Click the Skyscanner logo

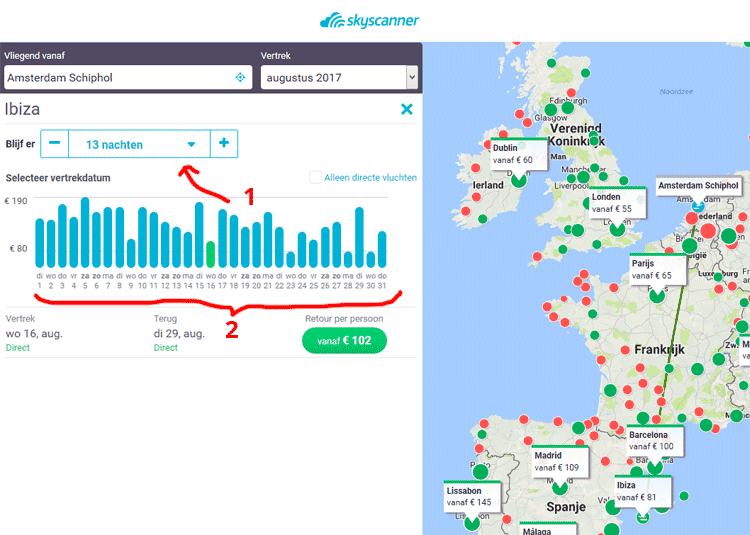(369, 21)
